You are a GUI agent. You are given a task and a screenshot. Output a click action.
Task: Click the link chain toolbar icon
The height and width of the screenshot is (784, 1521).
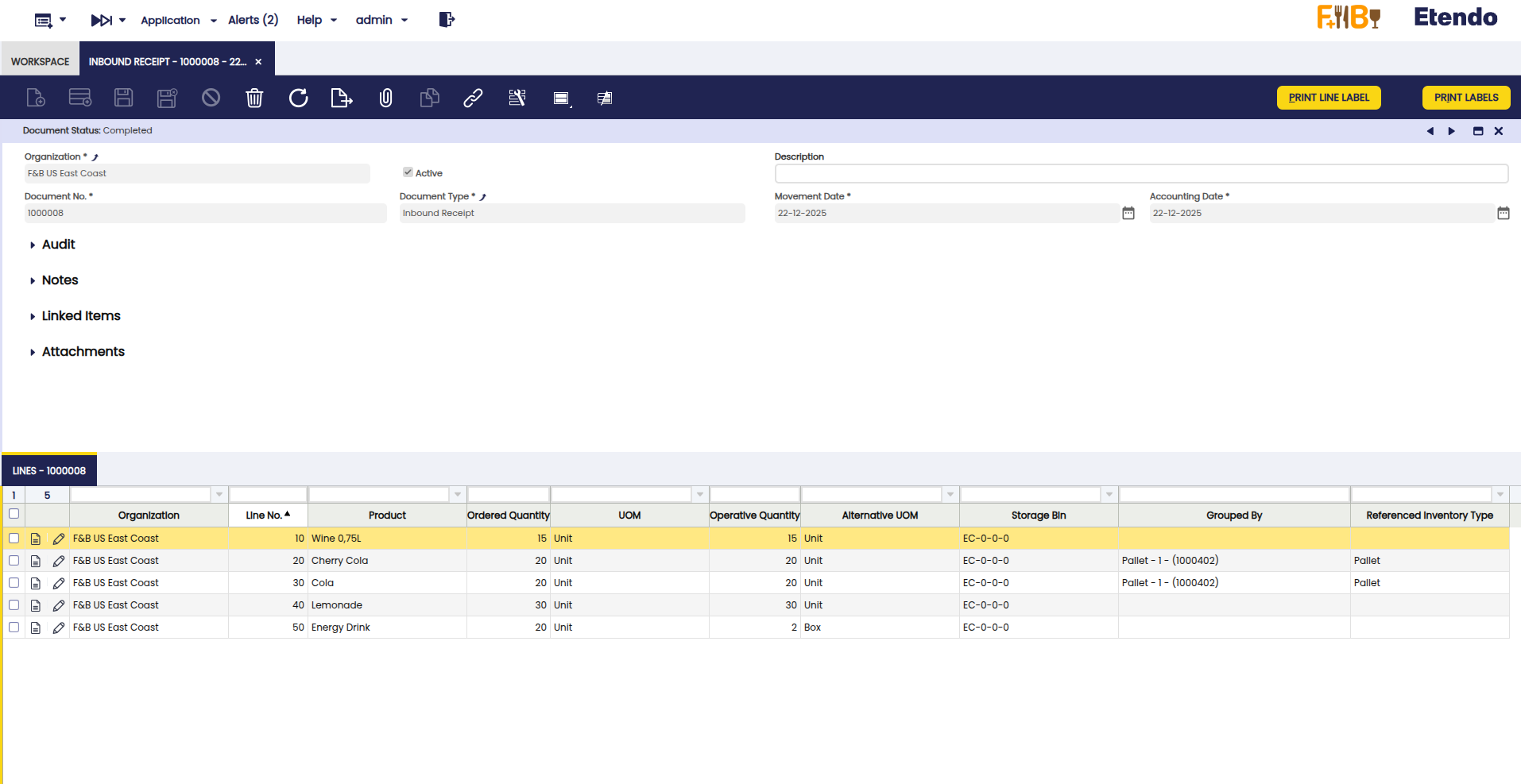point(473,98)
